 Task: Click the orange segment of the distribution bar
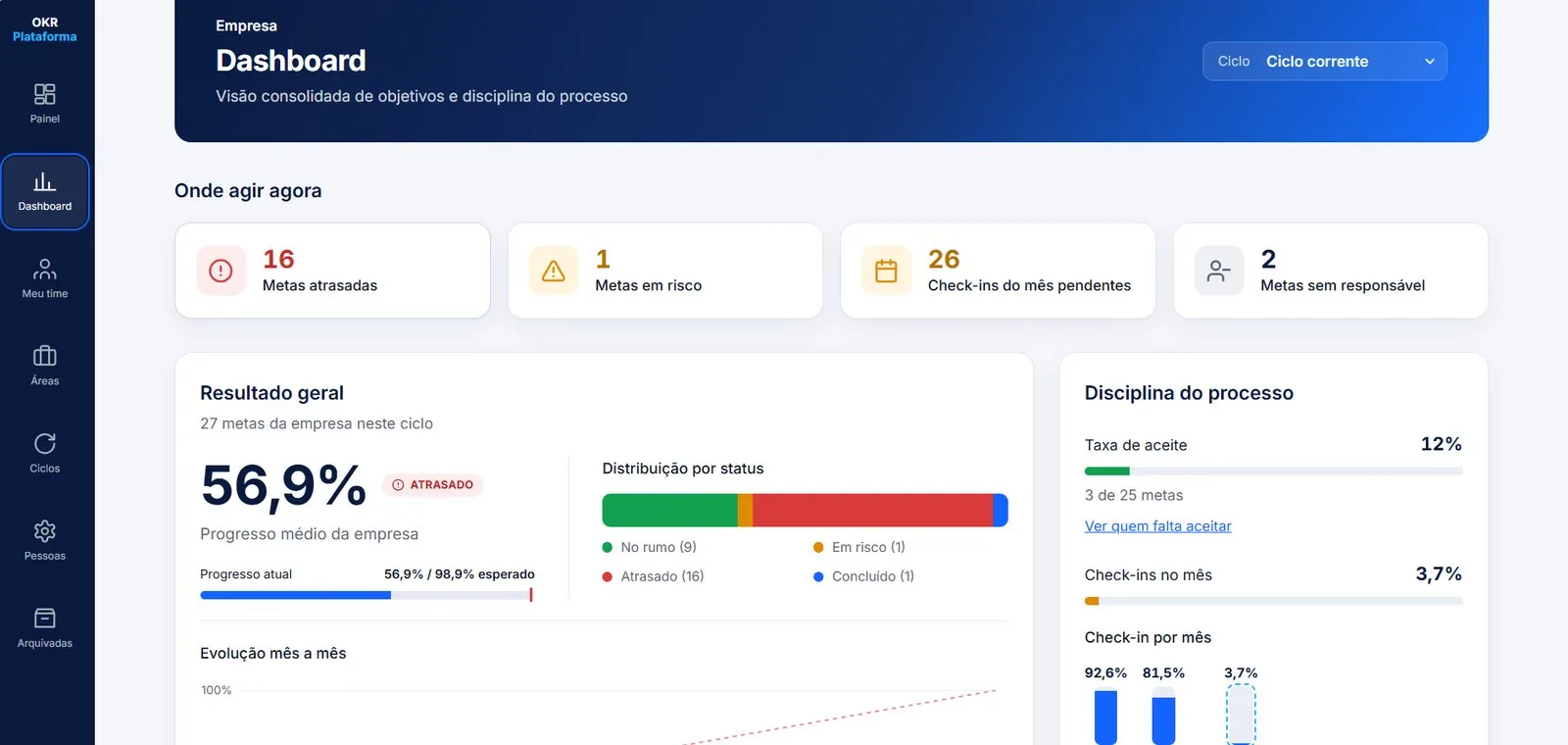(x=745, y=511)
